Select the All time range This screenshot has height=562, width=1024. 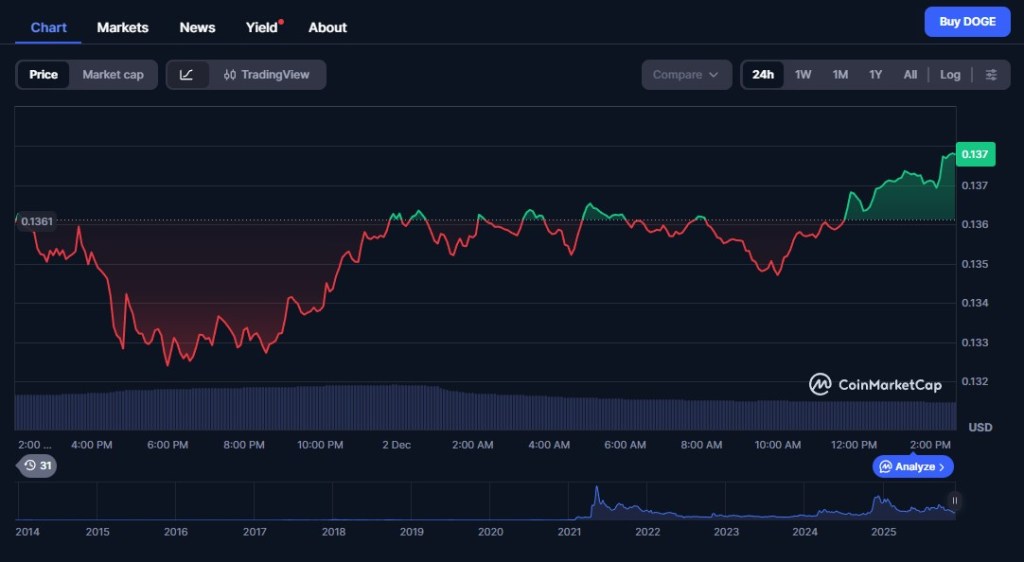coord(910,74)
